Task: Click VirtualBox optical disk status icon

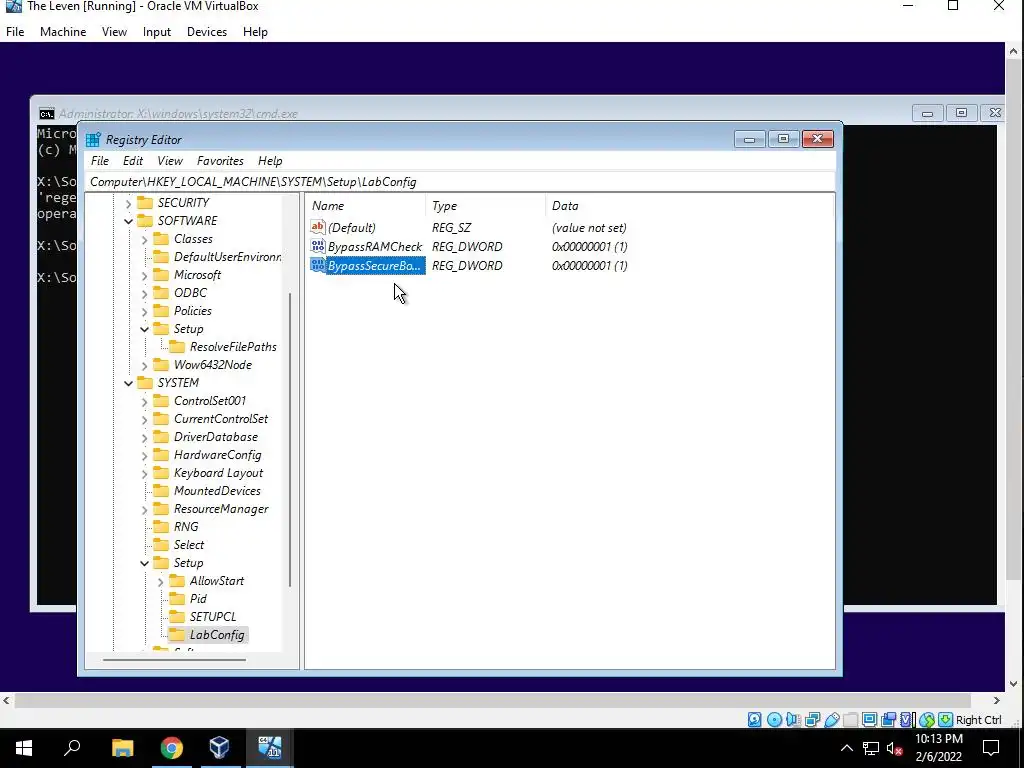Action: click(774, 720)
